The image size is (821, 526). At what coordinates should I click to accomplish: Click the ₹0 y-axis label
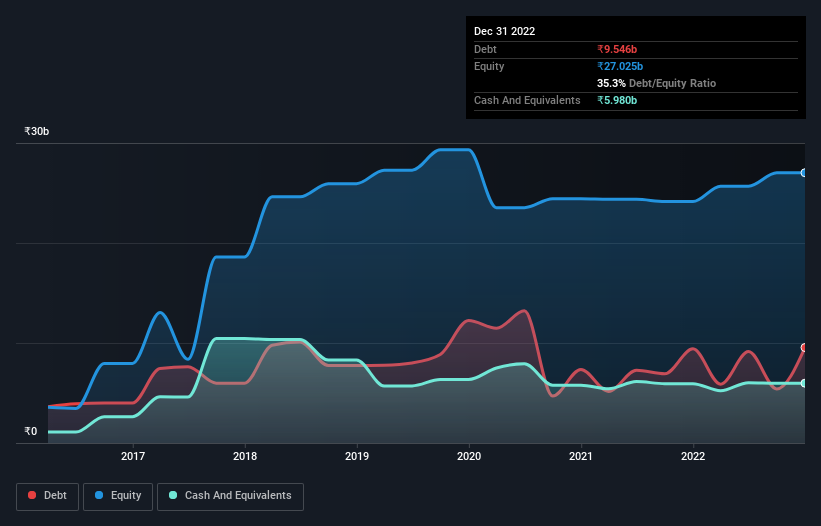[x=31, y=431]
